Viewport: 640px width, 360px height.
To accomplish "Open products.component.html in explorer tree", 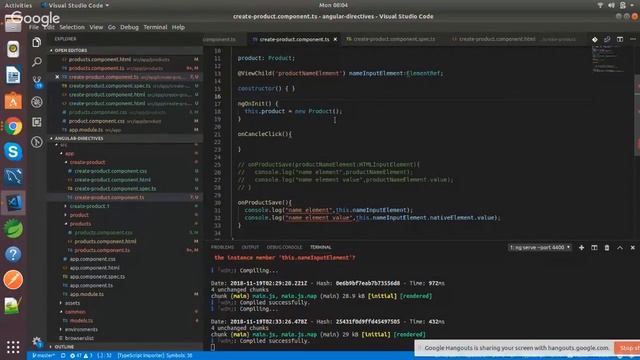I will 105,241.
